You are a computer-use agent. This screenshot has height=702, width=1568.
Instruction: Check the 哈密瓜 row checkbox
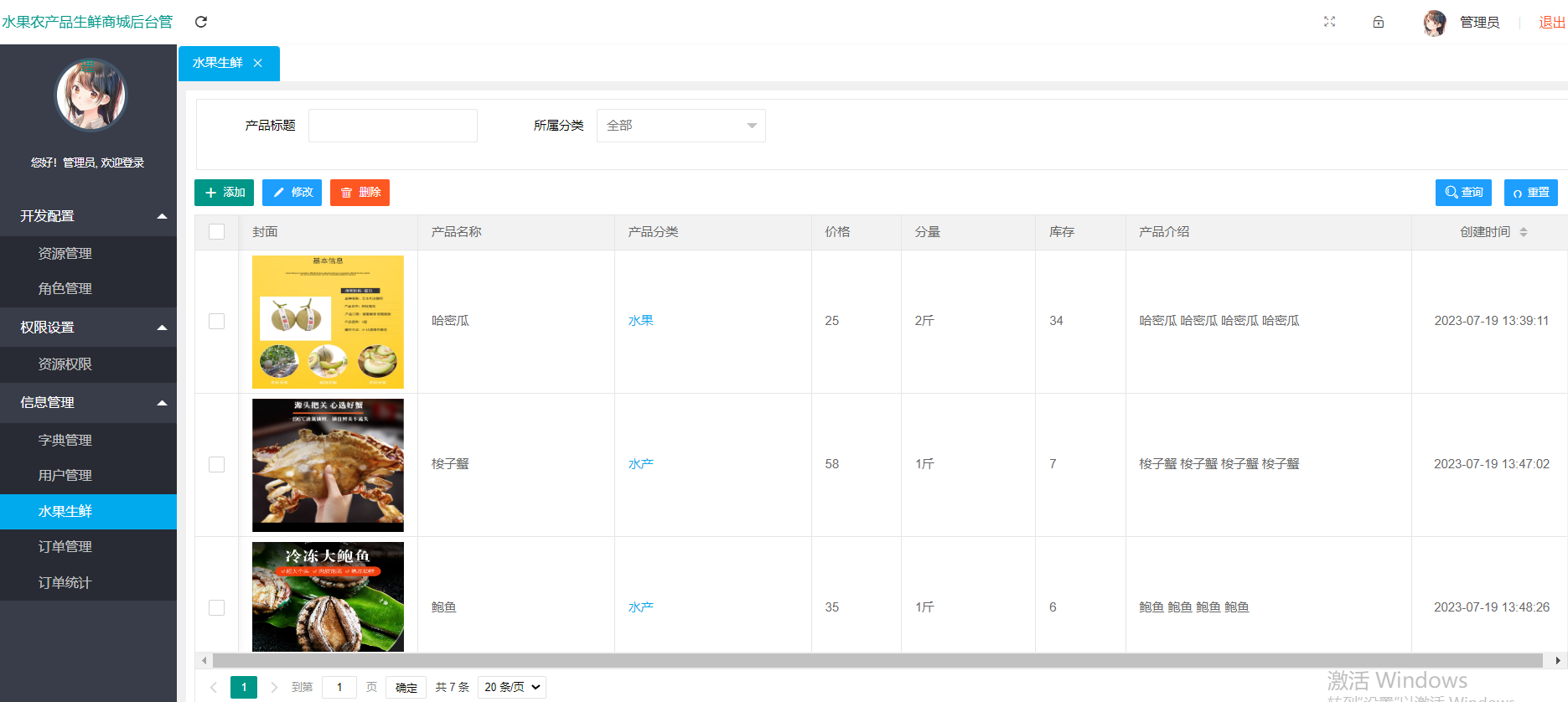point(217,322)
